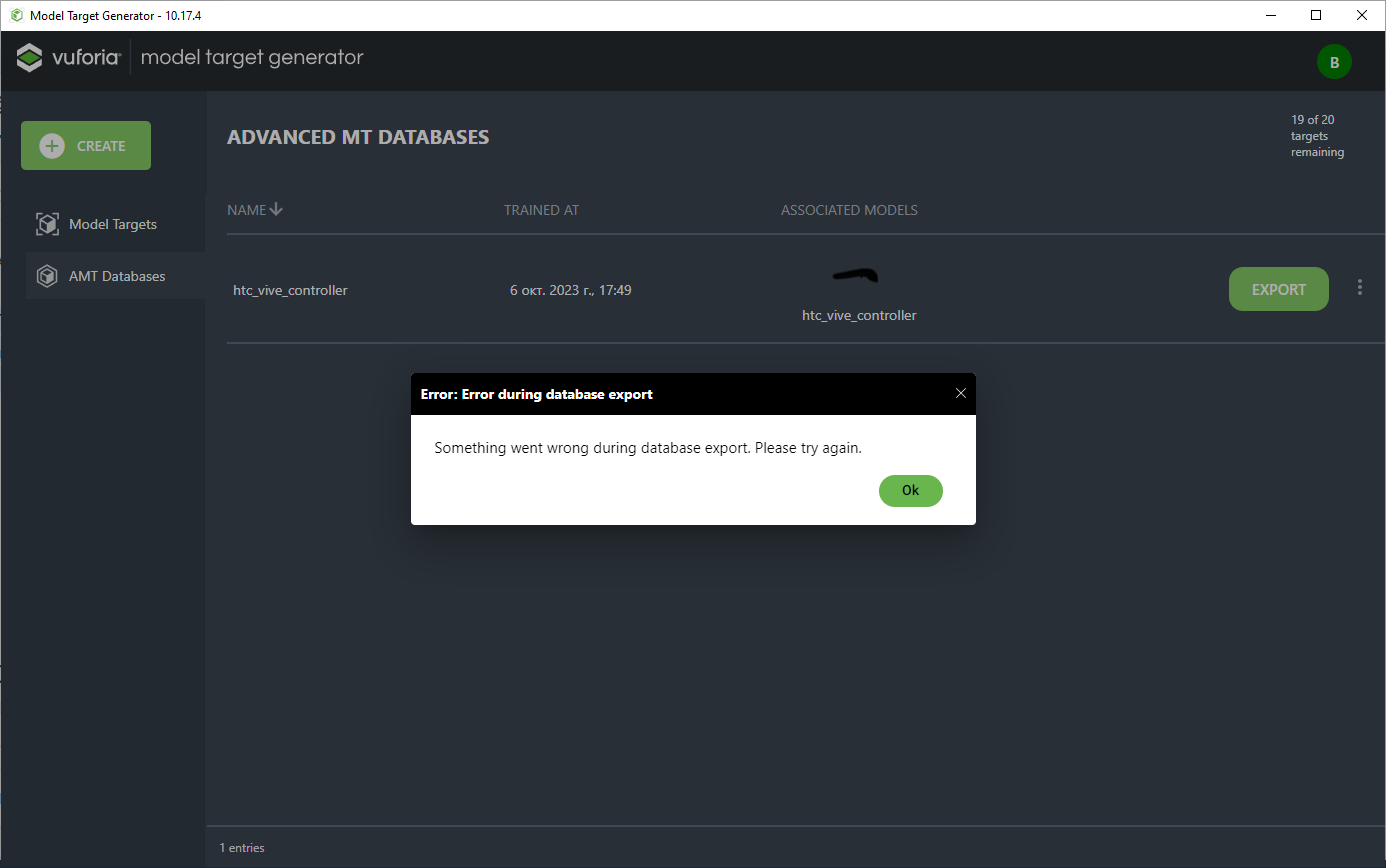Open the kebab menu for htc_vive_controller

coord(1360,287)
